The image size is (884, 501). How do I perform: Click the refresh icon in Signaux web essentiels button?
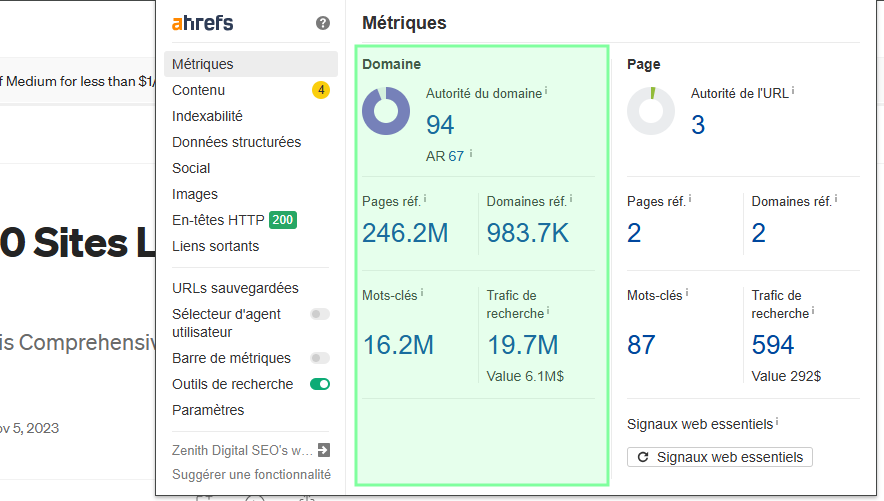pos(643,457)
